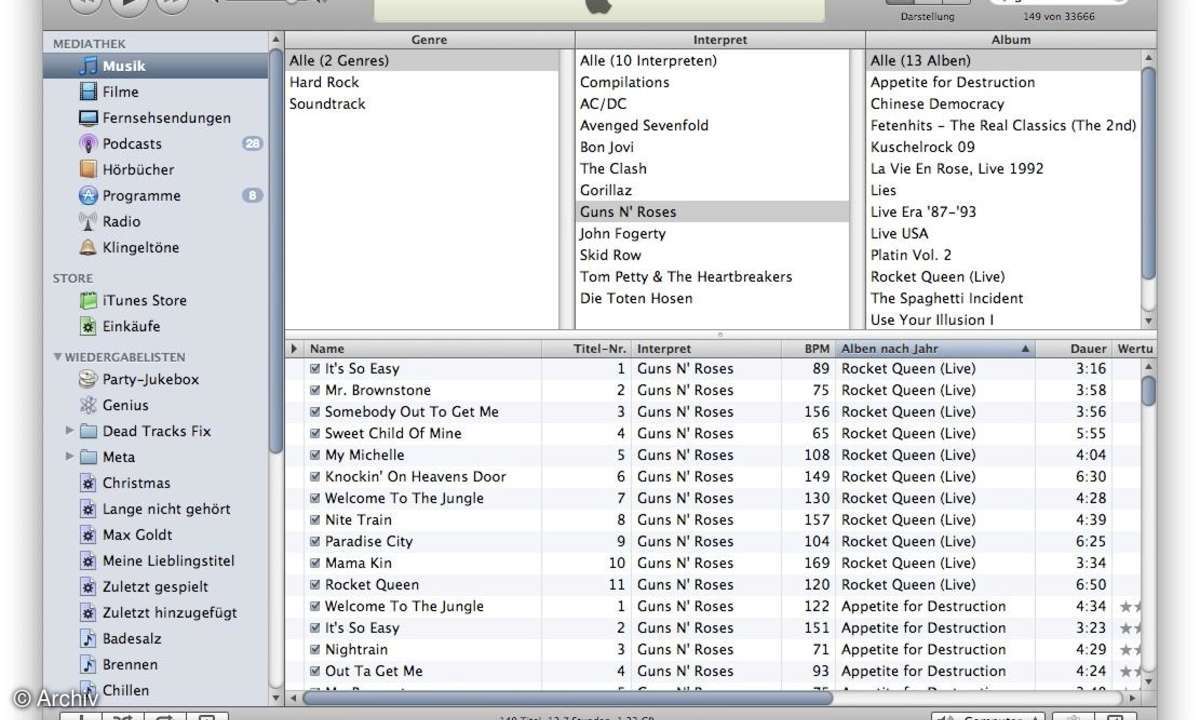Select the Meta folder icon
The image size is (1200, 720).
pos(88,457)
